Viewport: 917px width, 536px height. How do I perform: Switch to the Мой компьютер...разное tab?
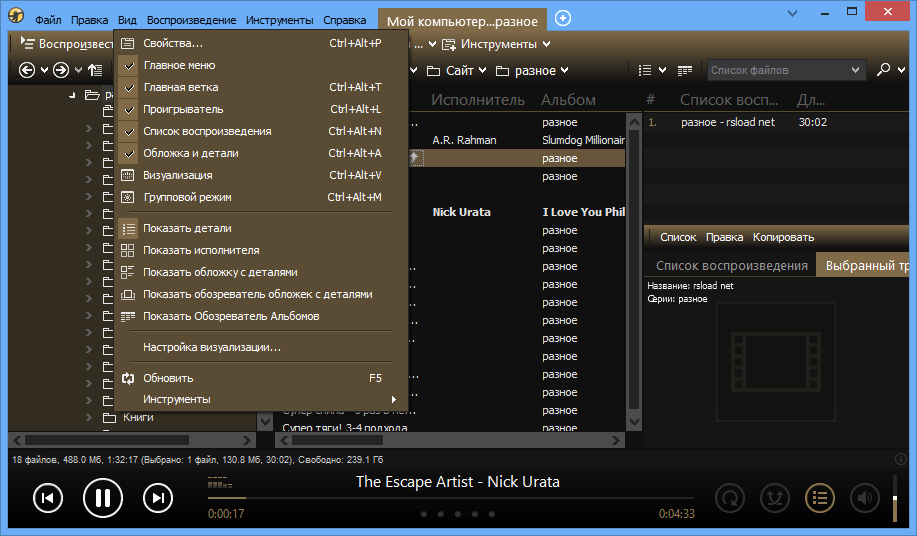462,21
